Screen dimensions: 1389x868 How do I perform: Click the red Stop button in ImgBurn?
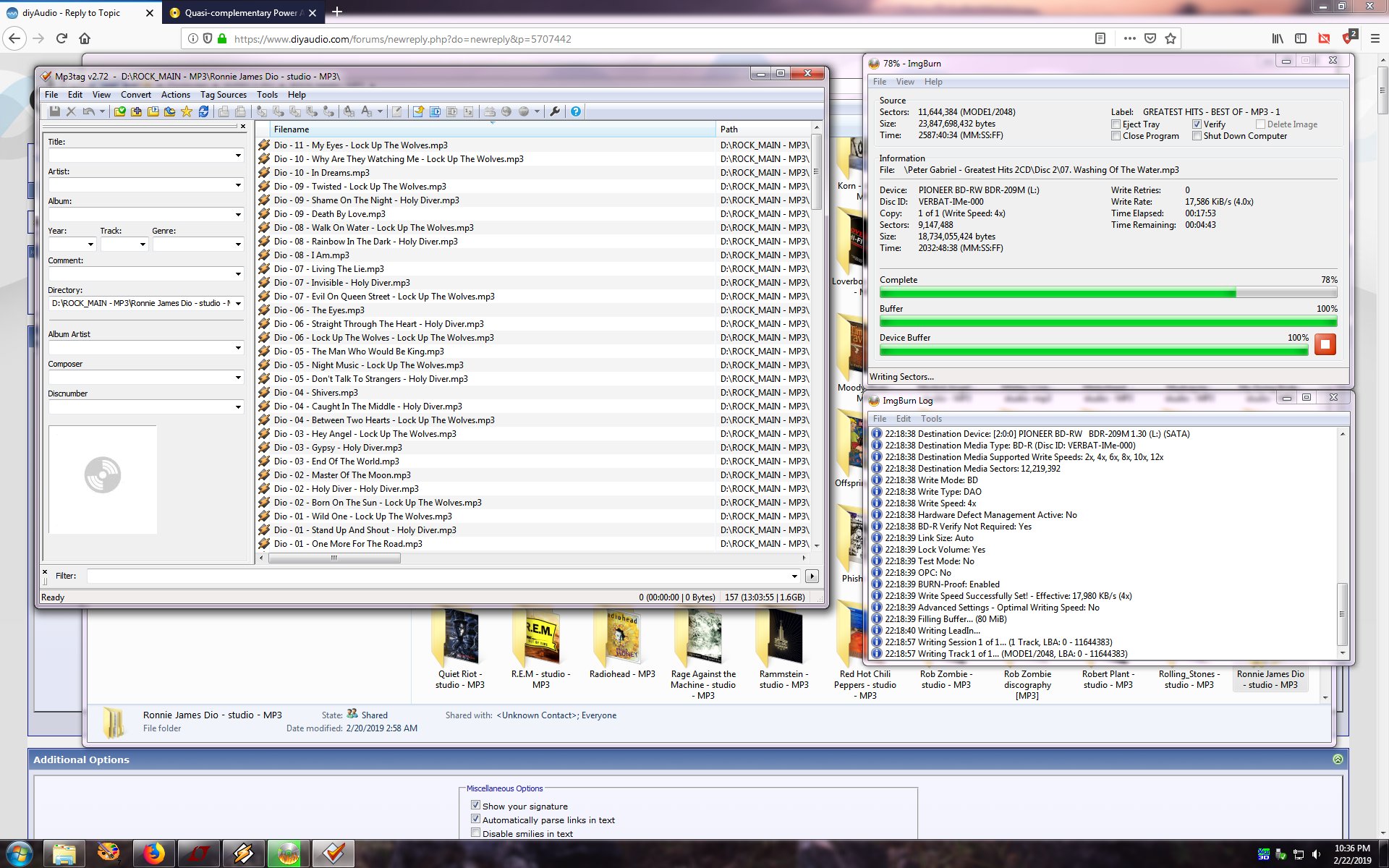pyautogui.click(x=1325, y=344)
